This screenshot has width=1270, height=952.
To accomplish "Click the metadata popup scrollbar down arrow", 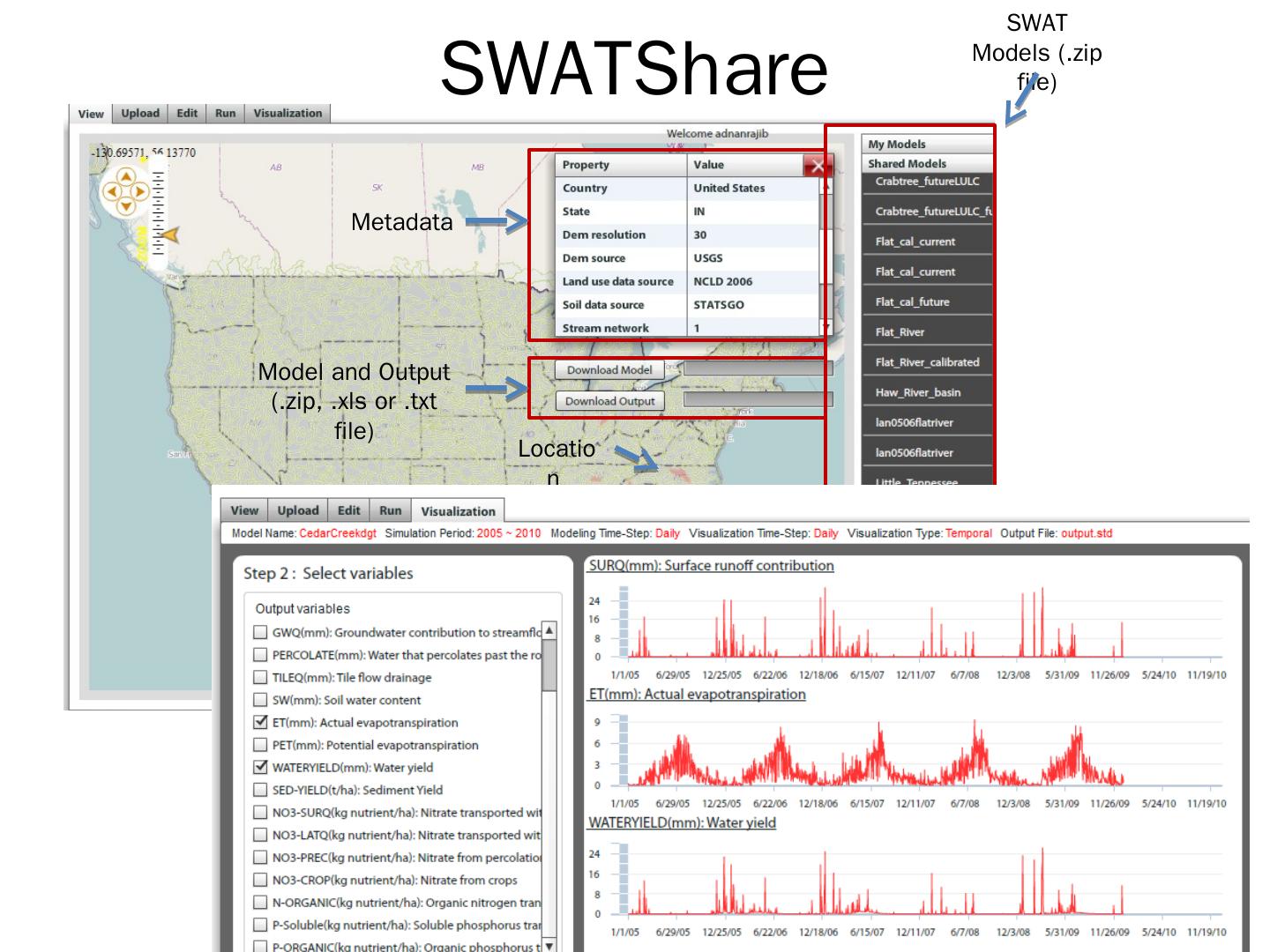I will pyautogui.click(x=825, y=327).
